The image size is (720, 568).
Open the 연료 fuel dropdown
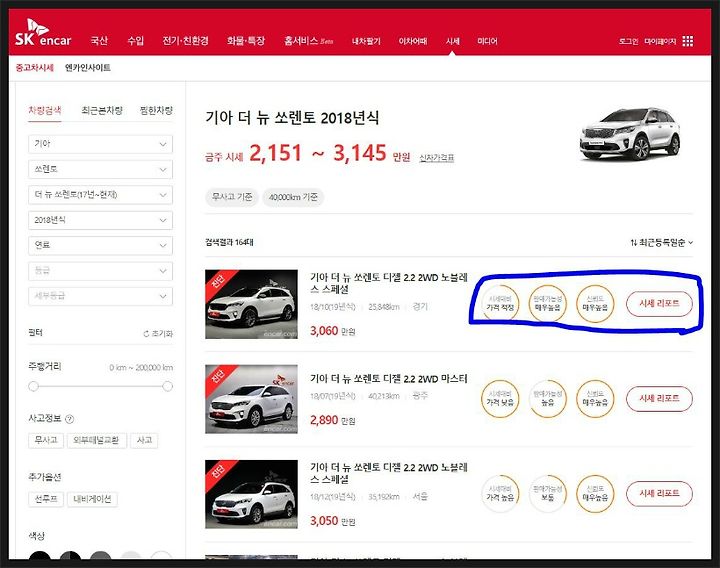pyautogui.click(x=101, y=245)
